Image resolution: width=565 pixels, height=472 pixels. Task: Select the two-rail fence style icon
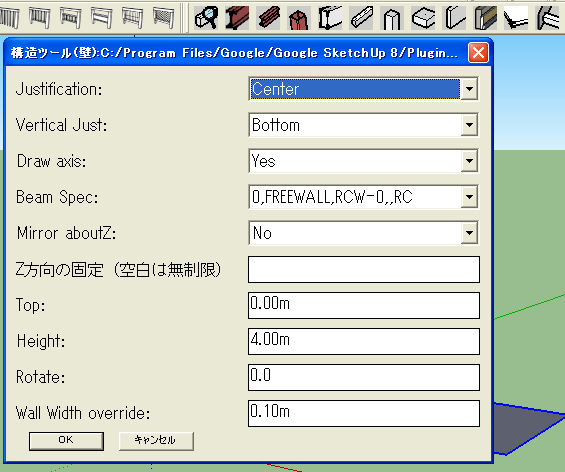coord(101,18)
